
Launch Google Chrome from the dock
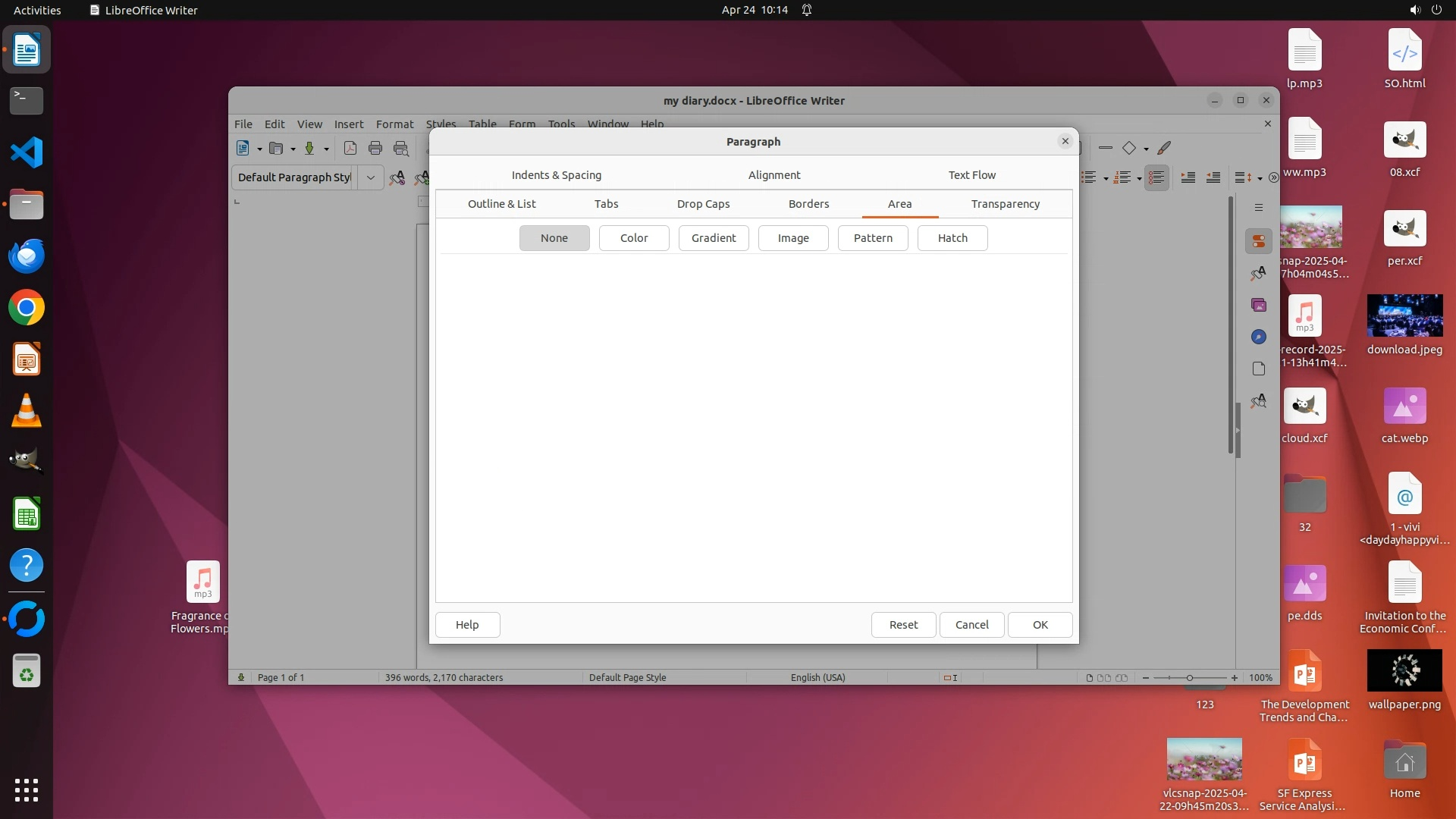tap(27, 308)
